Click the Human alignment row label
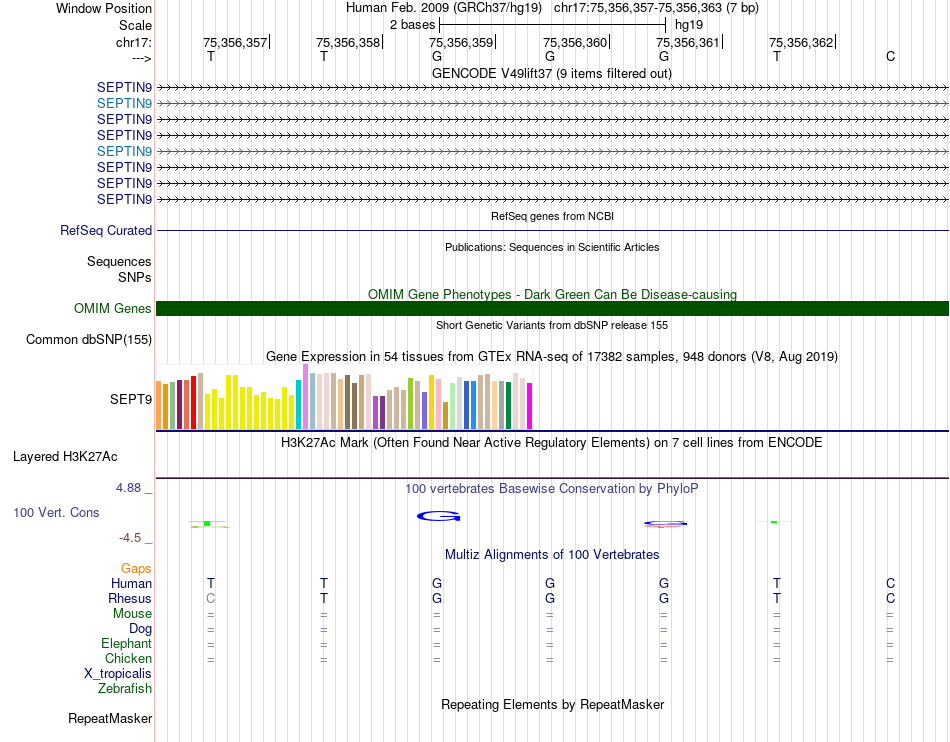950x742 pixels. (131, 583)
